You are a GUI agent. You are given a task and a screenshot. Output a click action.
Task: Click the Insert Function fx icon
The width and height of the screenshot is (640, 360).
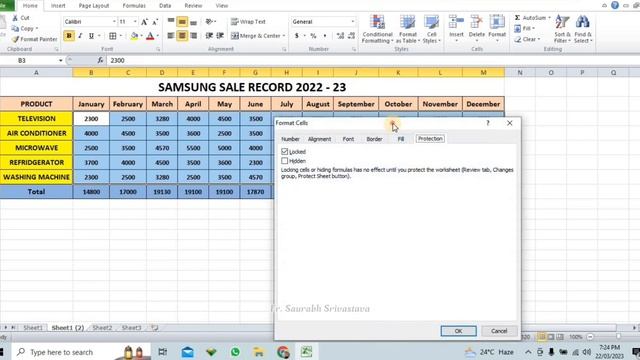click(100, 60)
